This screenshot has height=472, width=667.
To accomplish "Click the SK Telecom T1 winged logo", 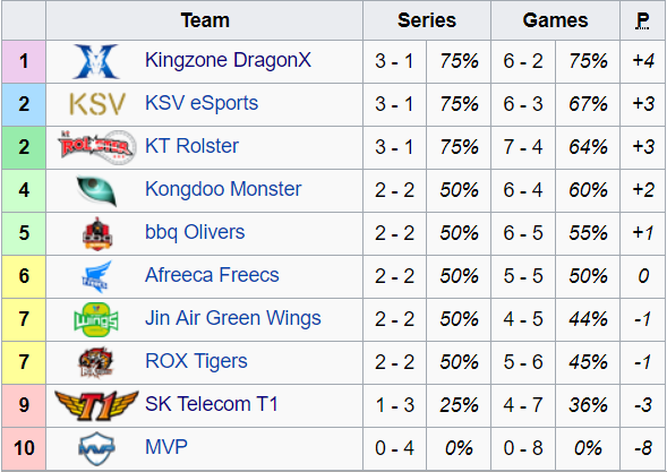I will [x=96, y=405].
